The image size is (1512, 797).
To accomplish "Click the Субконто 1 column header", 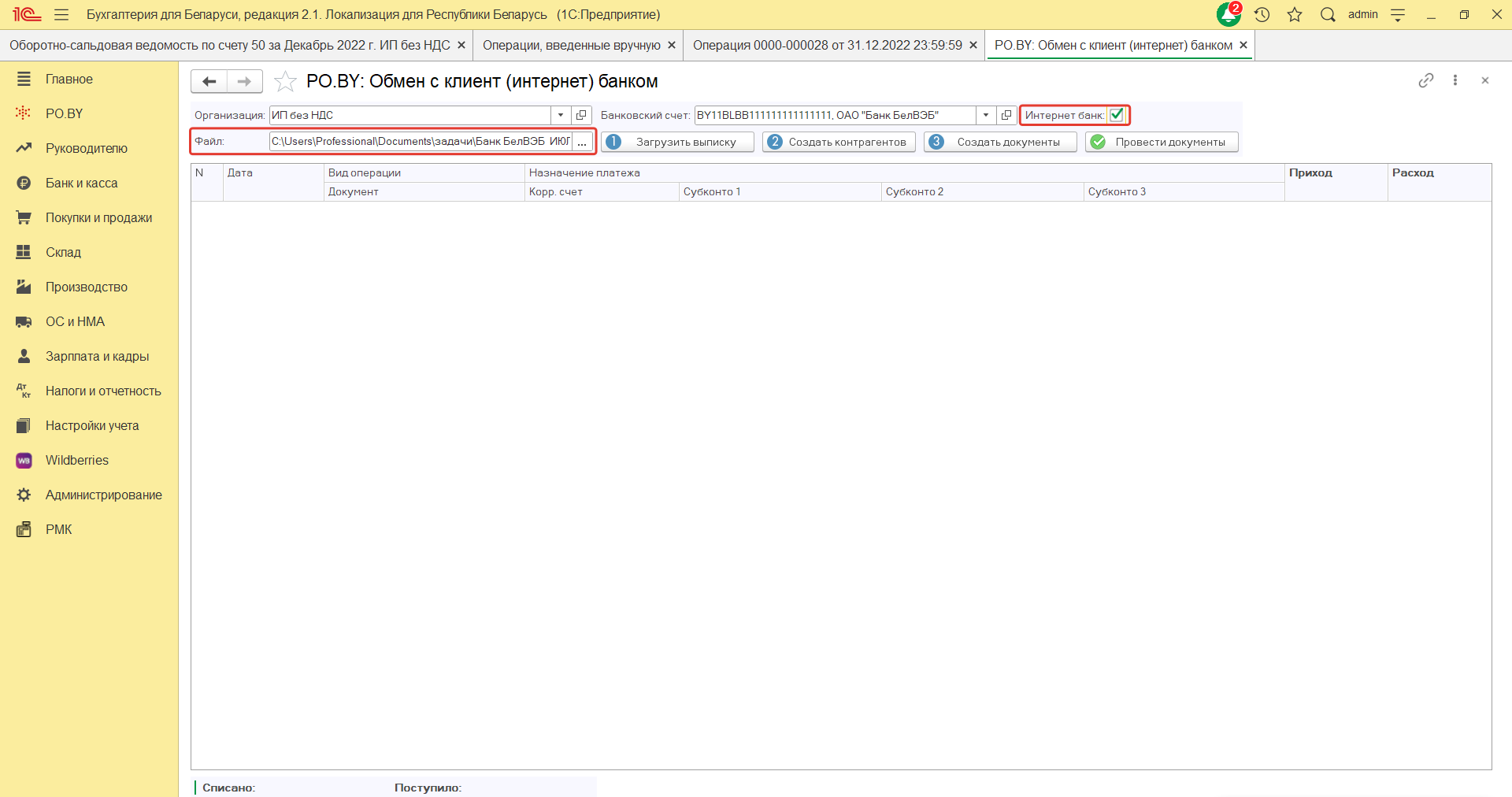I will tap(780, 192).
